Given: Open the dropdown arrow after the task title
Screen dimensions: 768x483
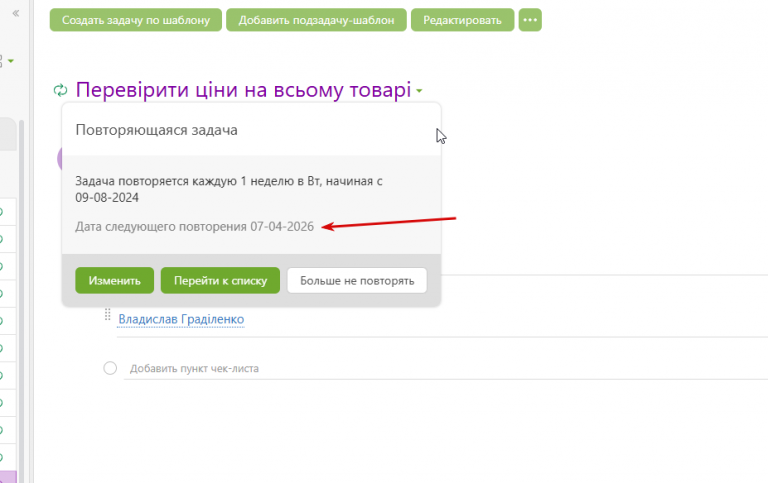Looking at the screenshot, I should pyautogui.click(x=419, y=91).
